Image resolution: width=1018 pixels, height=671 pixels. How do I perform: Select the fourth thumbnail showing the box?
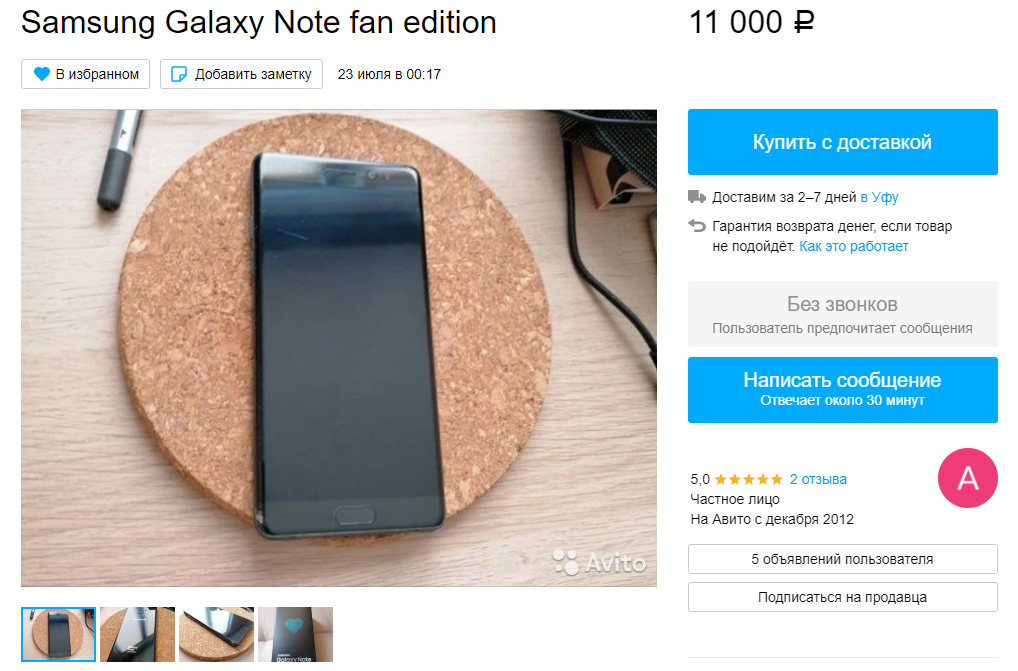(295, 635)
